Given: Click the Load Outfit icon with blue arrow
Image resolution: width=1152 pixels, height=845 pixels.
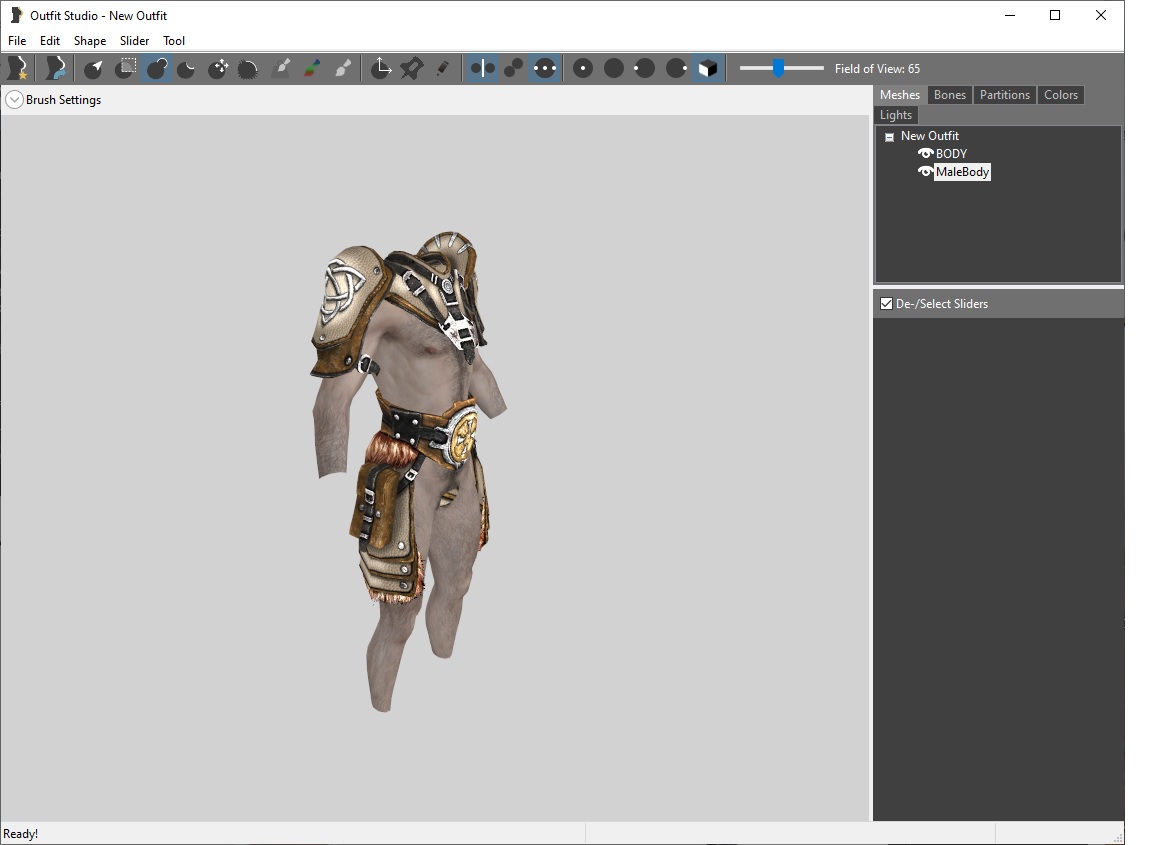Looking at the screenshot, I should pyautogui.click(x=56, y=68).
